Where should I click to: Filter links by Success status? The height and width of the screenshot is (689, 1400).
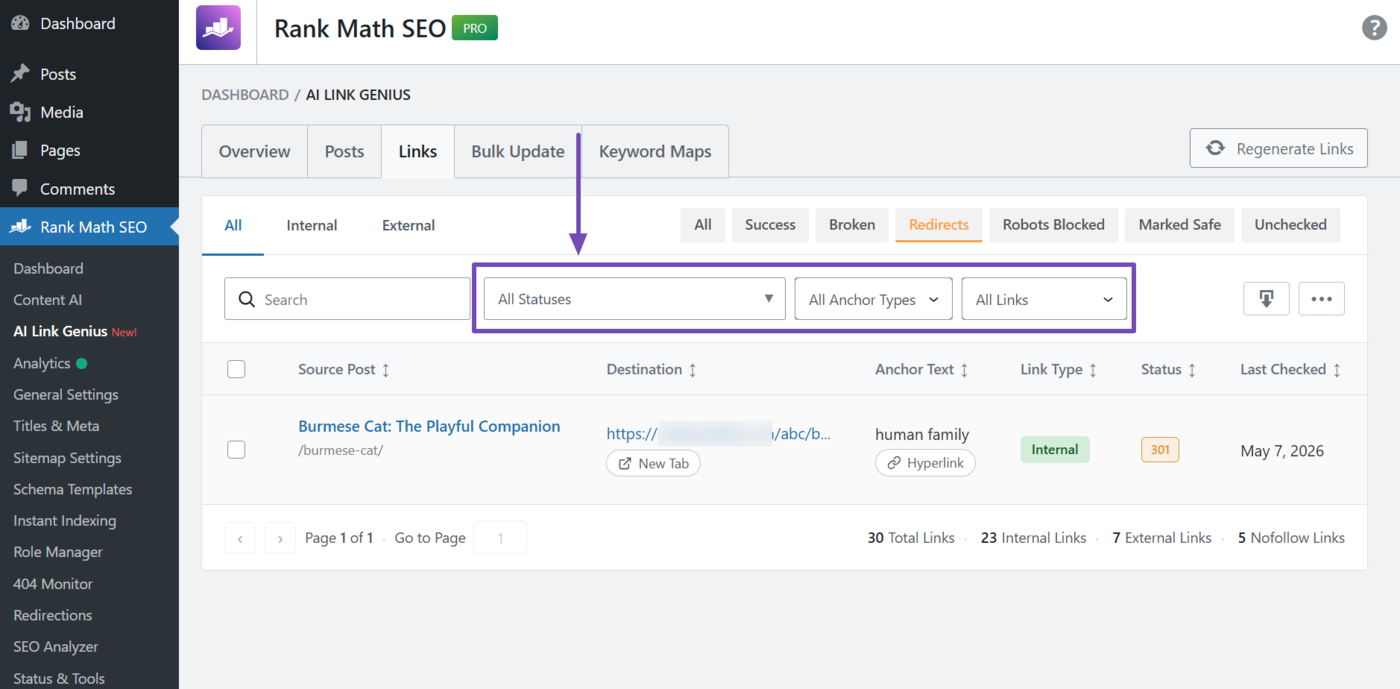click(x=770, y=225)
